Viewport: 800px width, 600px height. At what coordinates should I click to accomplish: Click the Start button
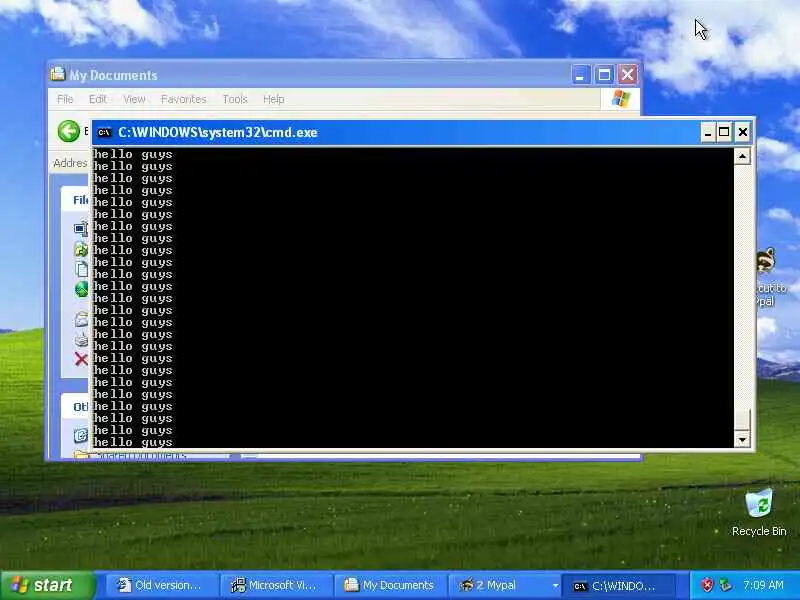[47, 585]
